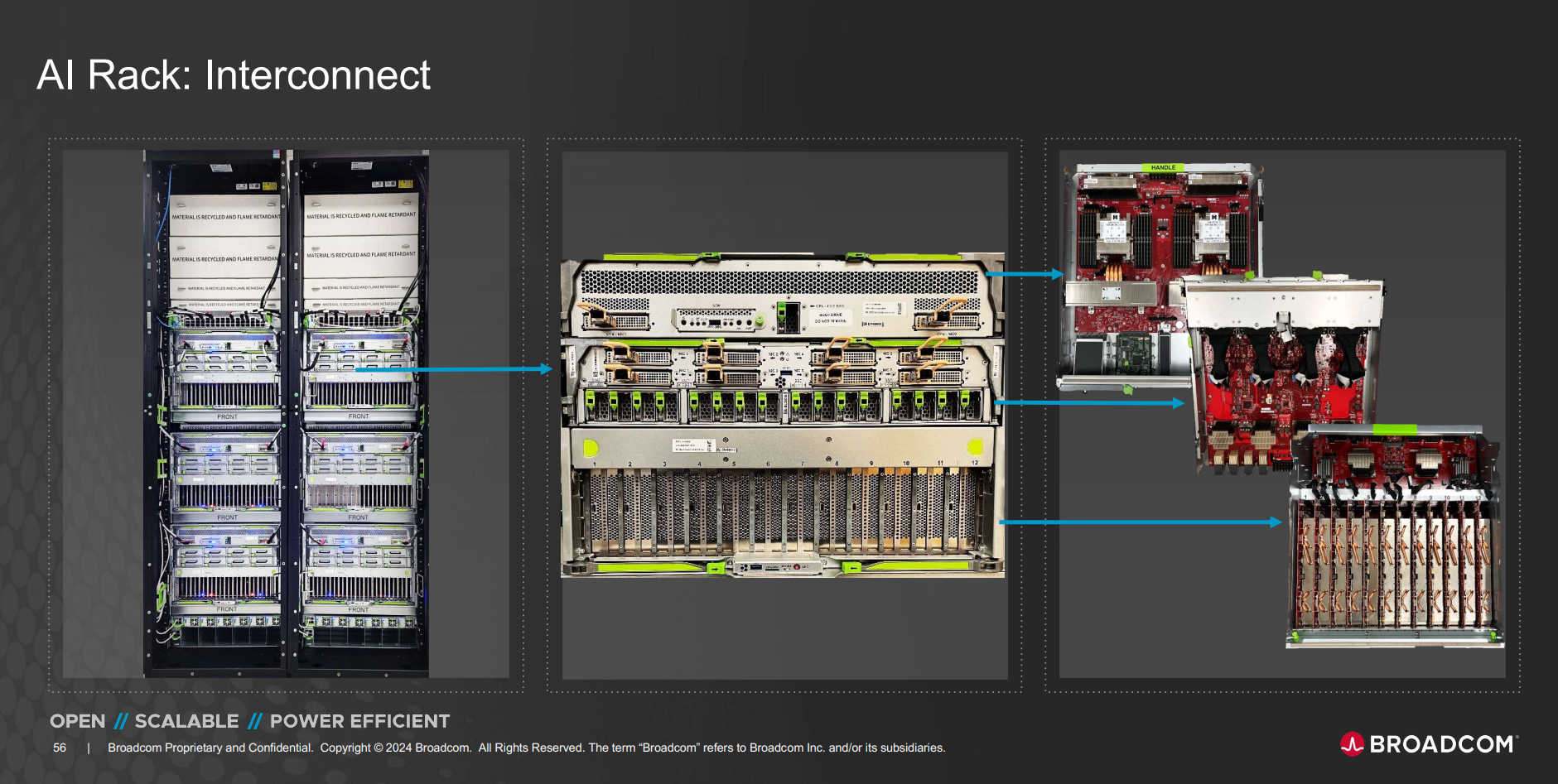Select the dual server rack photo
Viewport: 1558px width, 784px height.
tap(286, 414)
